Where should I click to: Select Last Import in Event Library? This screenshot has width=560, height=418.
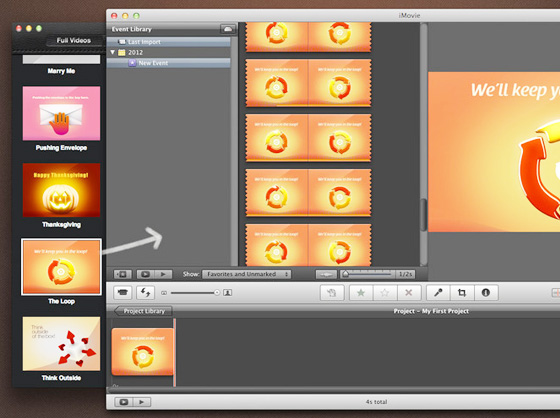click(x=169, y=42)
